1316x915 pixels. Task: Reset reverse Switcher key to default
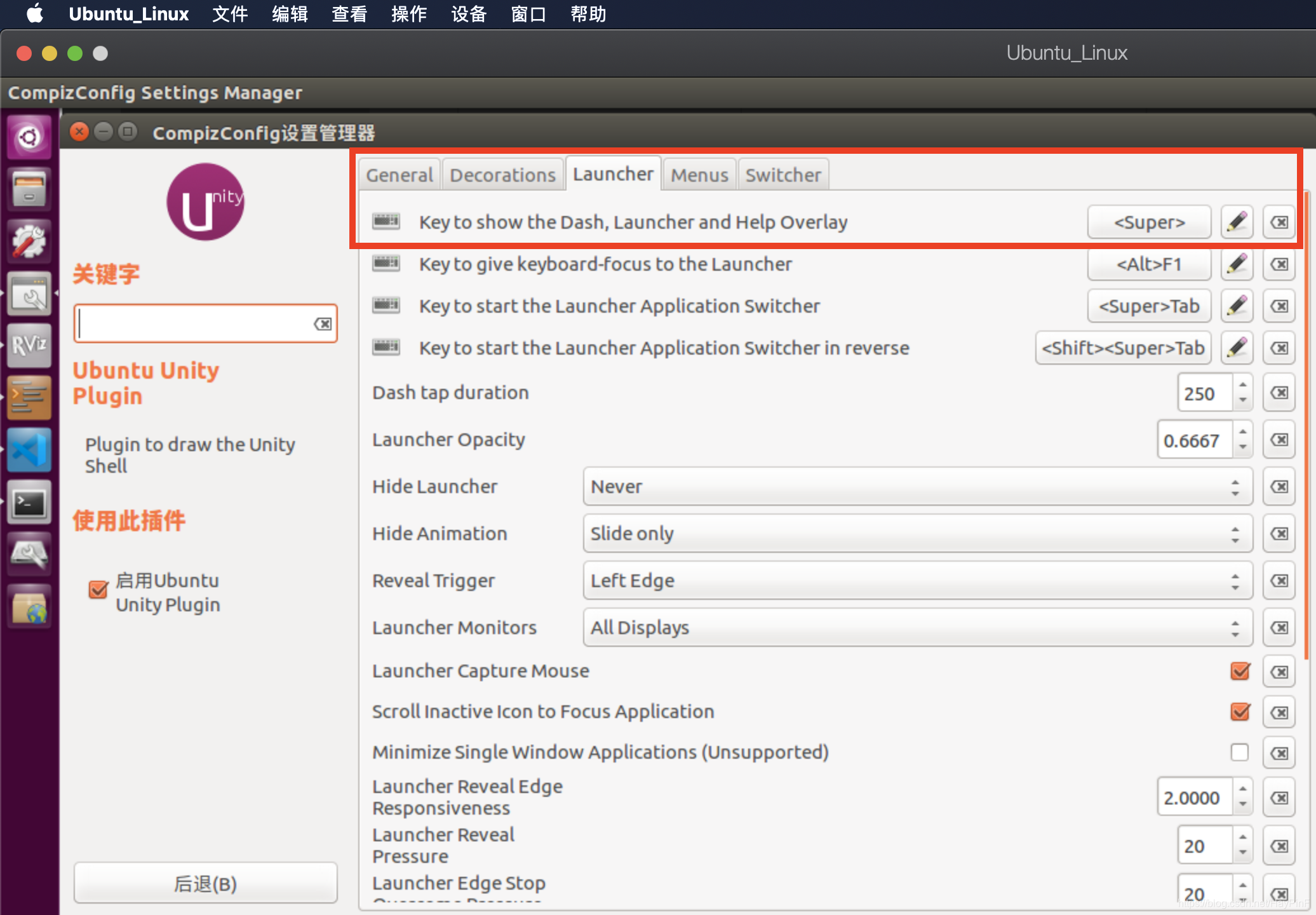tap(1279, 348)
